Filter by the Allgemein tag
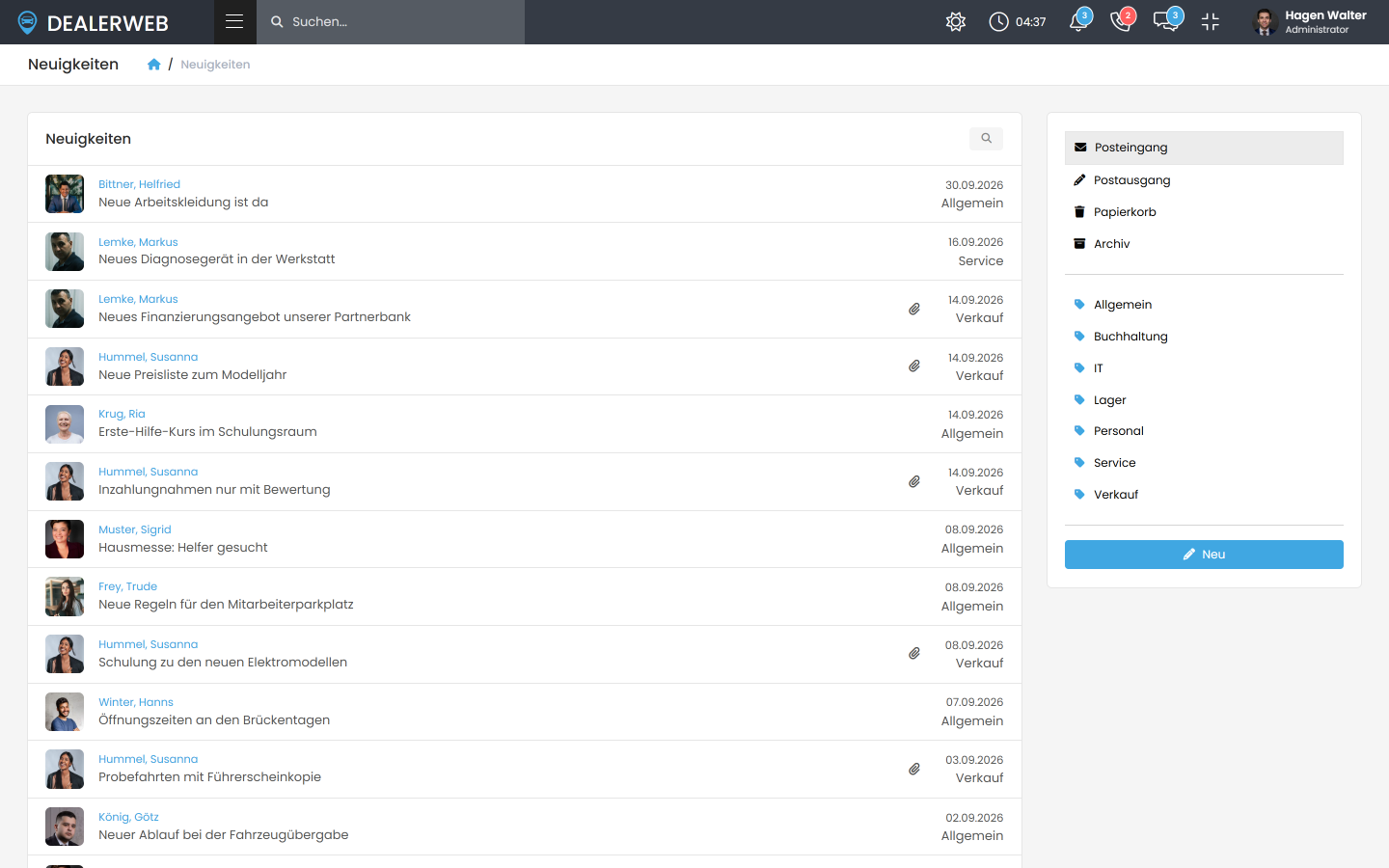Screen dimensions: 1389x868 pyautogui.click(x=1204, y=305)
